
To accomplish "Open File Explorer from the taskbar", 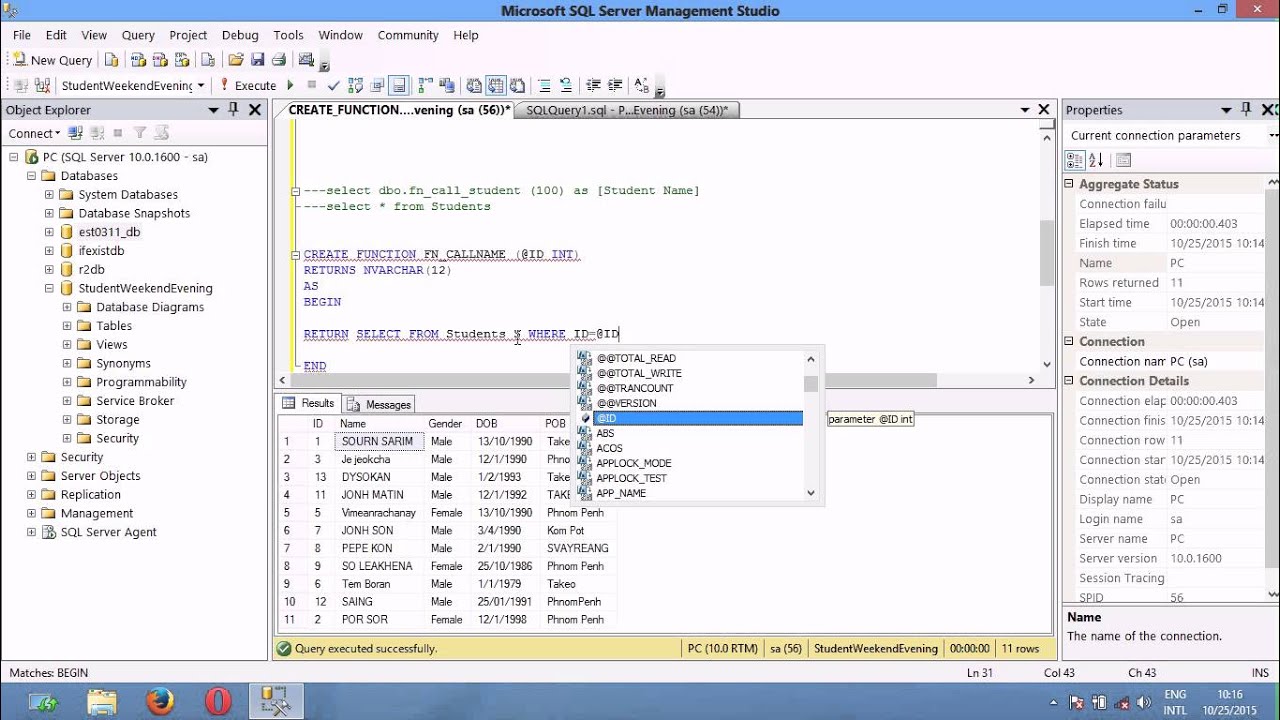I will point(101,701).
